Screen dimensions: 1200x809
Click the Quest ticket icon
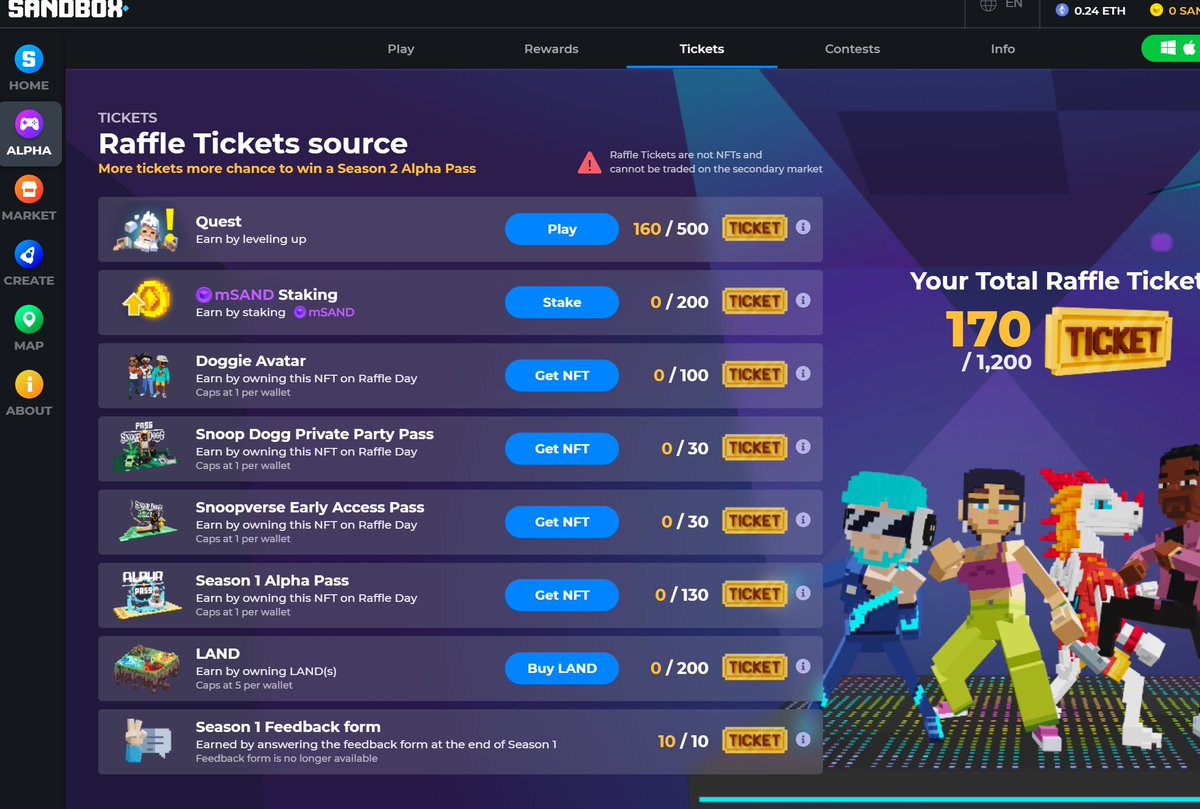click(x=755, y=228)
